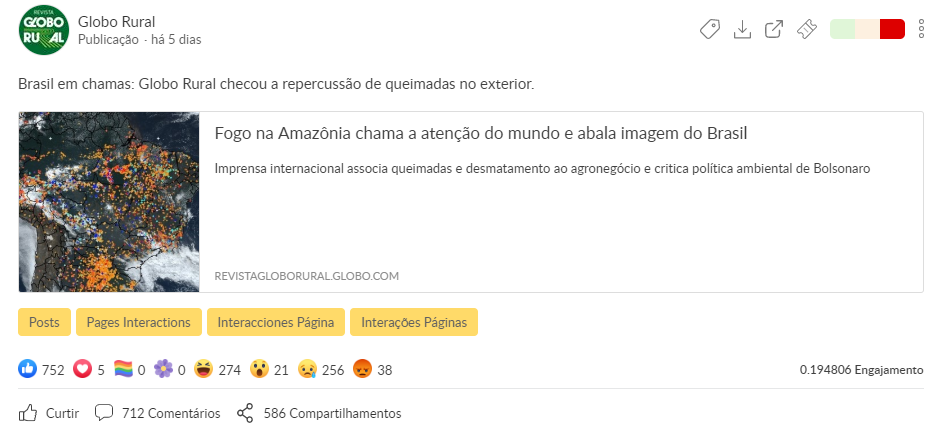Click the tag icon on the post
Image resolution: width=941 pixels, height=437 pixels.
[x=709, y=30]
